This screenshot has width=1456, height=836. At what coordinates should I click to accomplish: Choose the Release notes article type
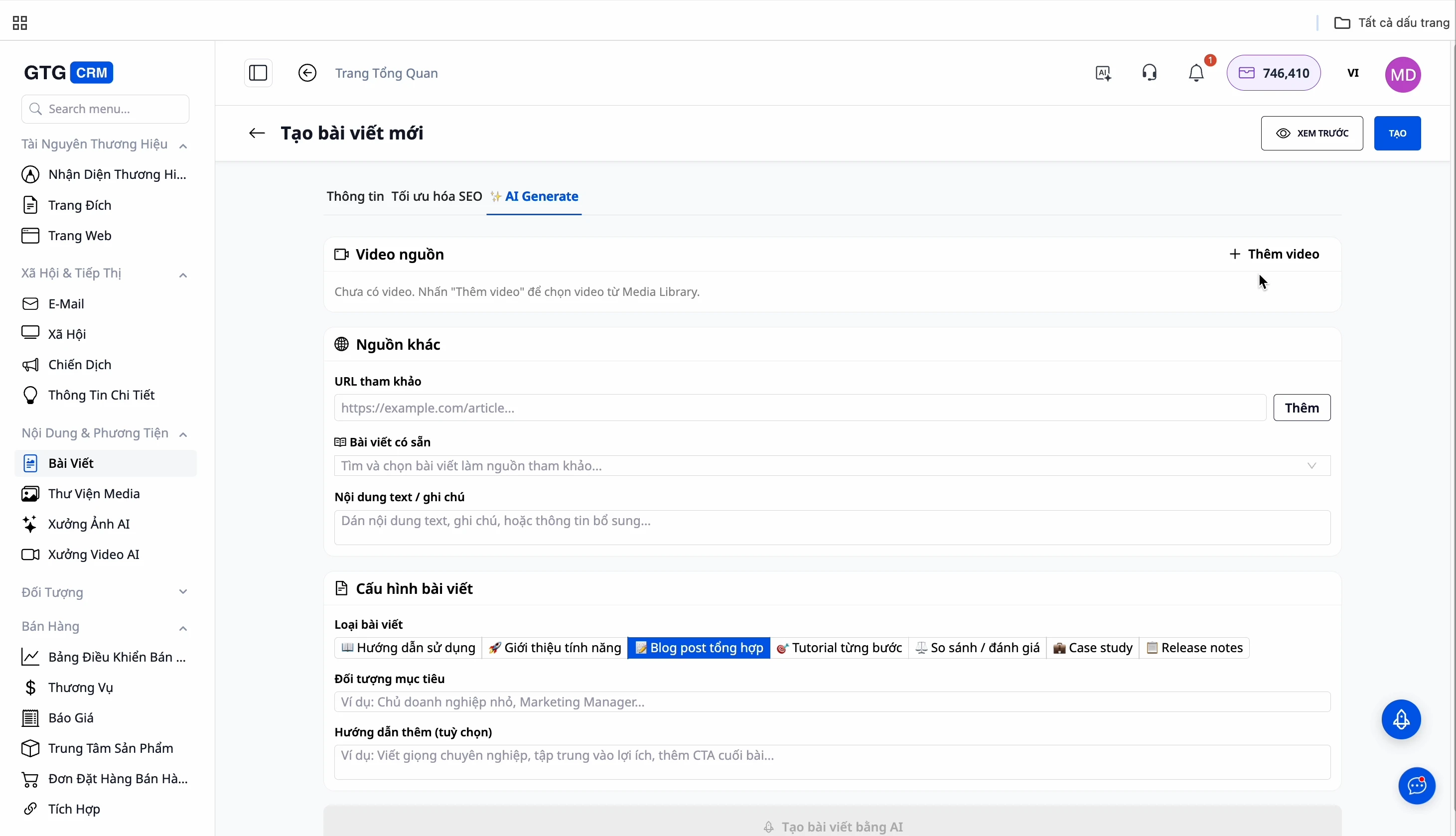(1194, 648)
